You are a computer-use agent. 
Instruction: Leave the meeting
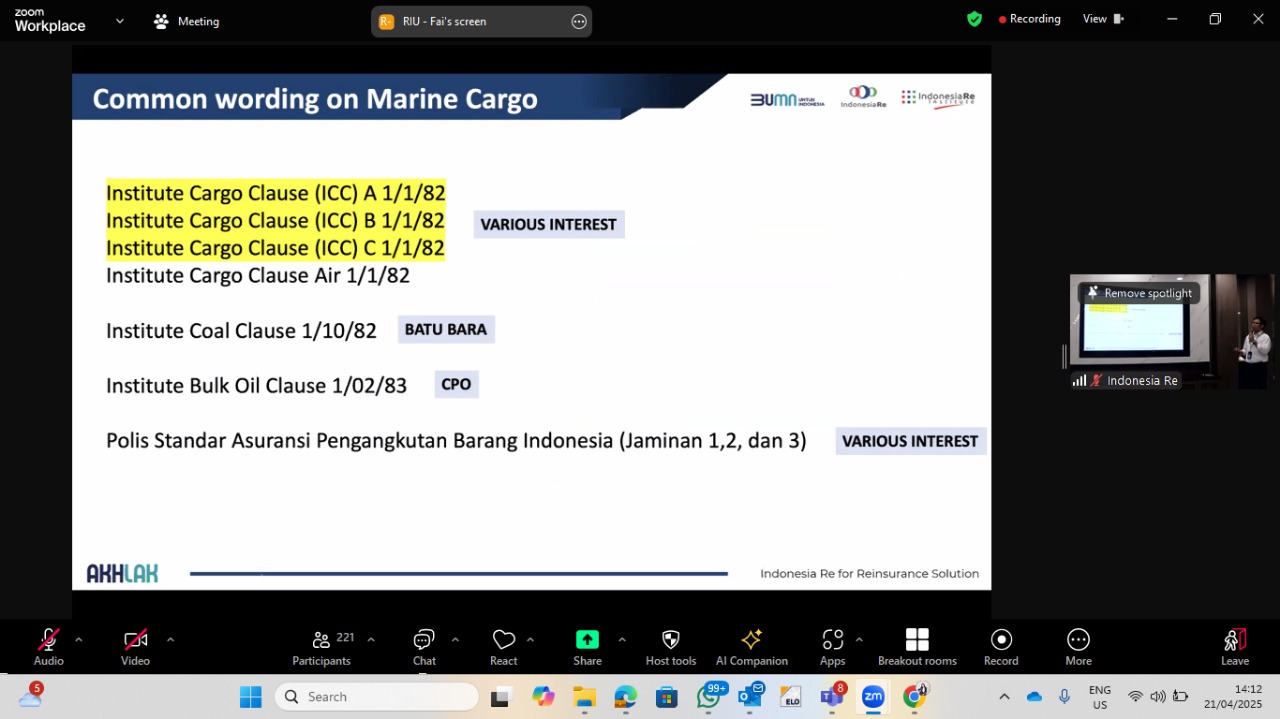tap(1235, 647)
